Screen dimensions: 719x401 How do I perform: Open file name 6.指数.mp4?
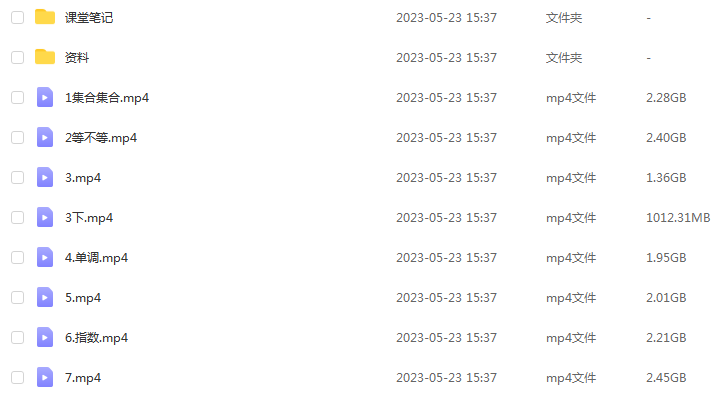96,338
